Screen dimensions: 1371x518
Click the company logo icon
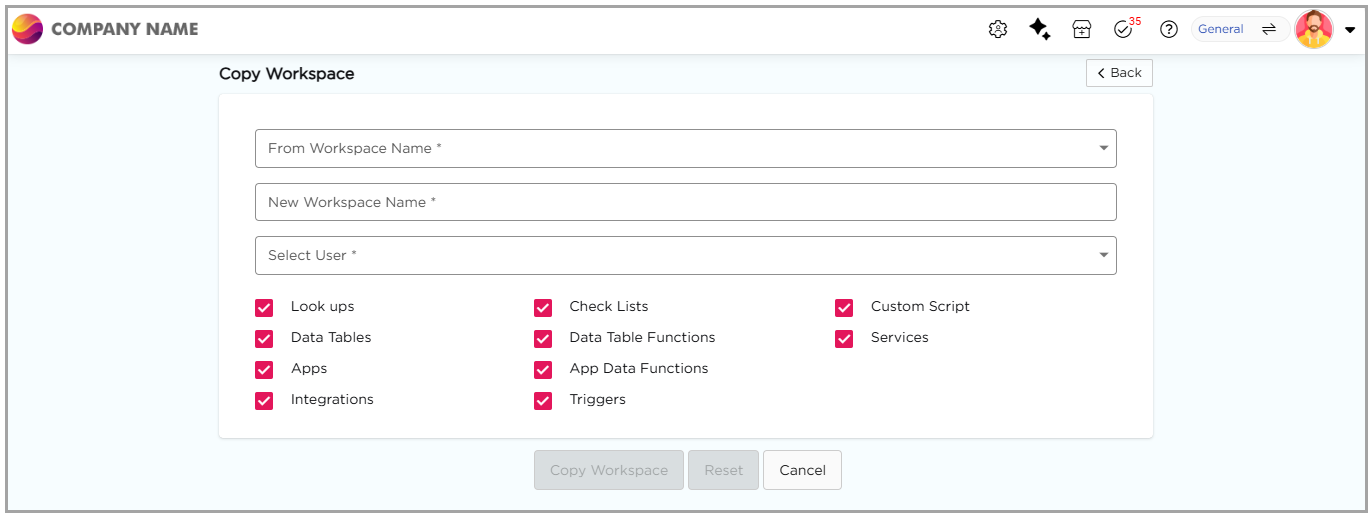click(x=27, y=29)
